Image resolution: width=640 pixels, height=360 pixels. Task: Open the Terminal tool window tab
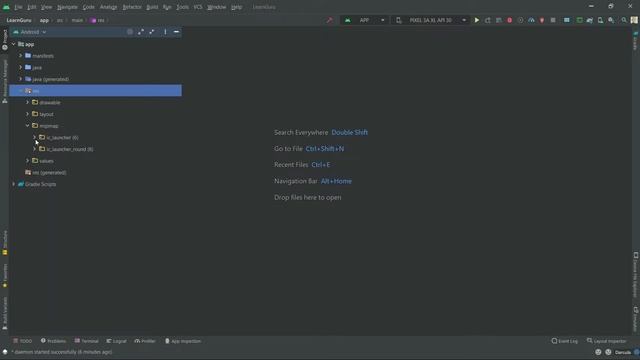click(87, 341)
